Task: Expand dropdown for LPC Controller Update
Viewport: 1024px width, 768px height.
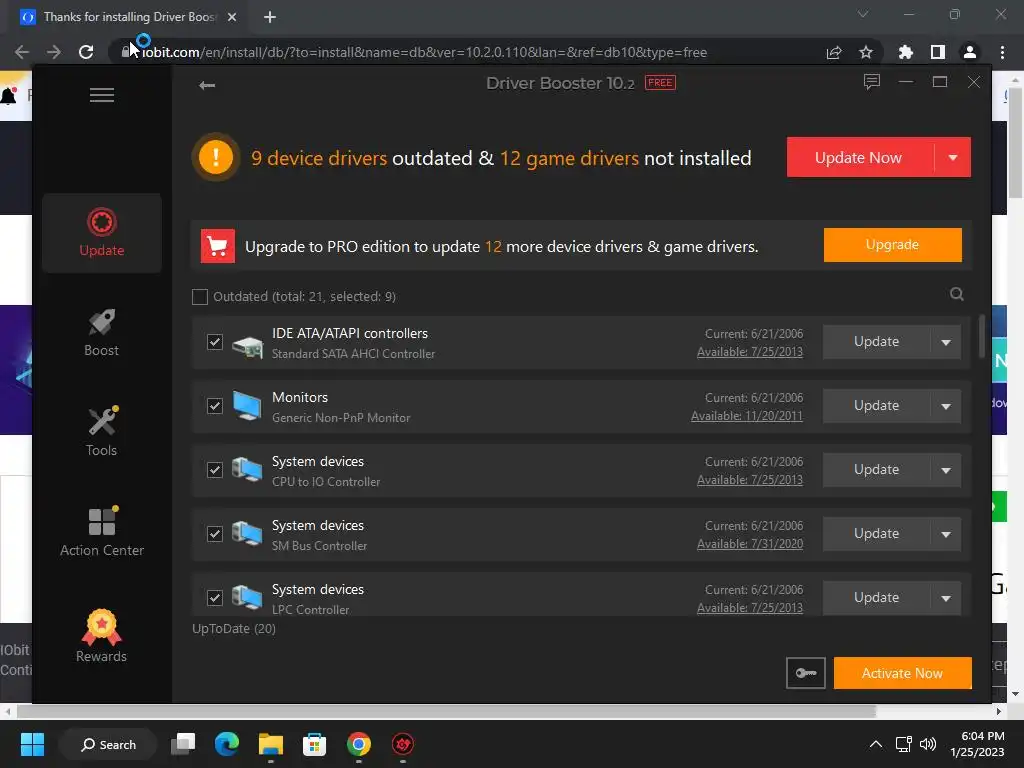Action: click(946, 598)
